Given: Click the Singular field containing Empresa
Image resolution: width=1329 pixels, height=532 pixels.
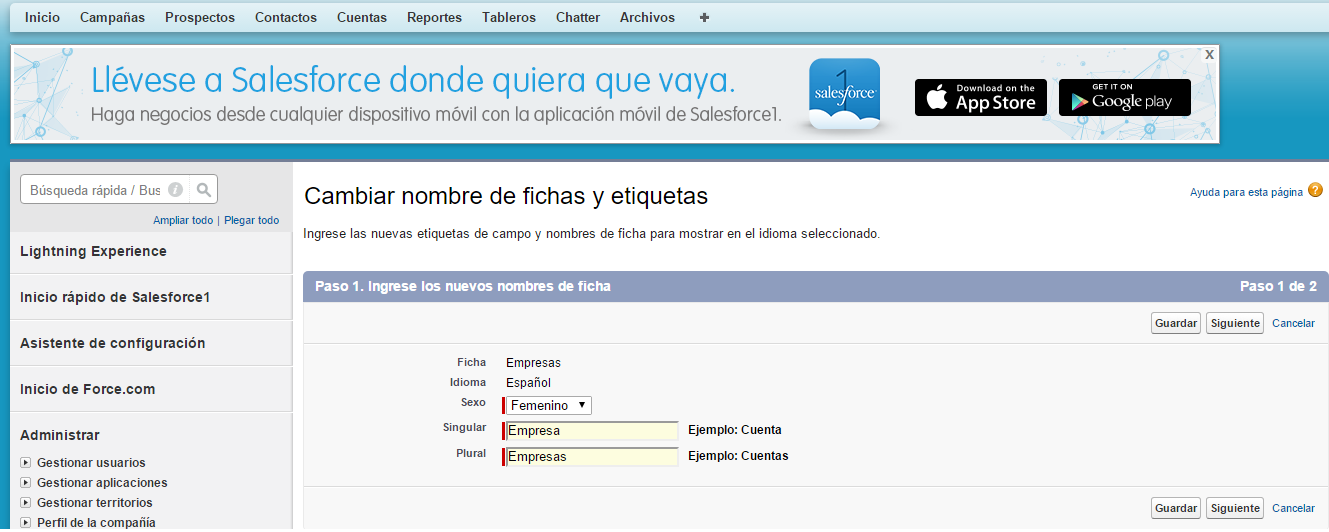Looking at the screenshot, I should 591,431.
